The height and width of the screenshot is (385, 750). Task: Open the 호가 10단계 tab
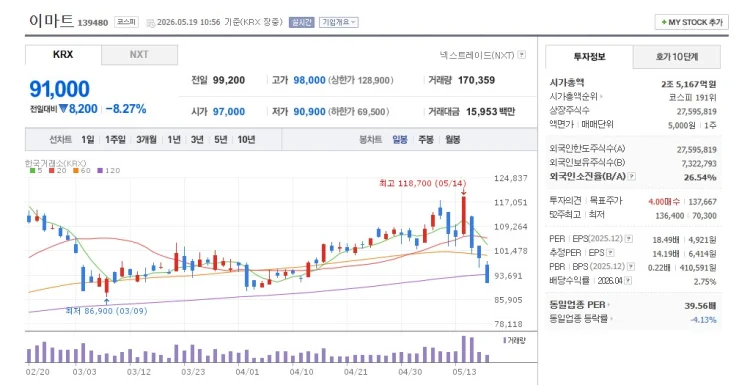pos(677,57)
